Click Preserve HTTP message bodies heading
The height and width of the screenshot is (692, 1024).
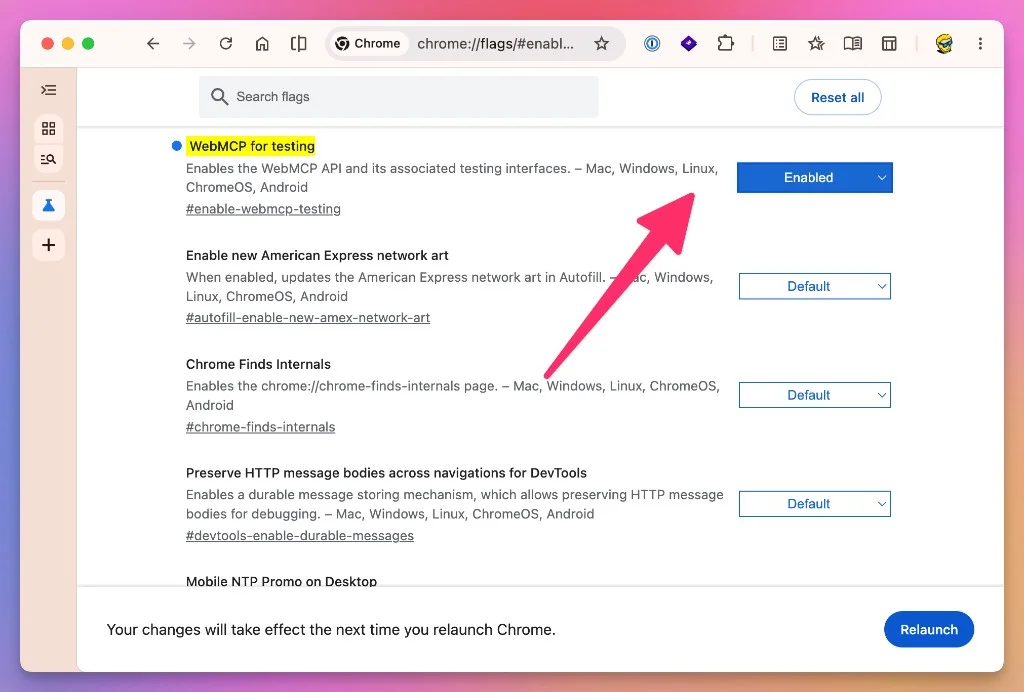click(386, 473)
